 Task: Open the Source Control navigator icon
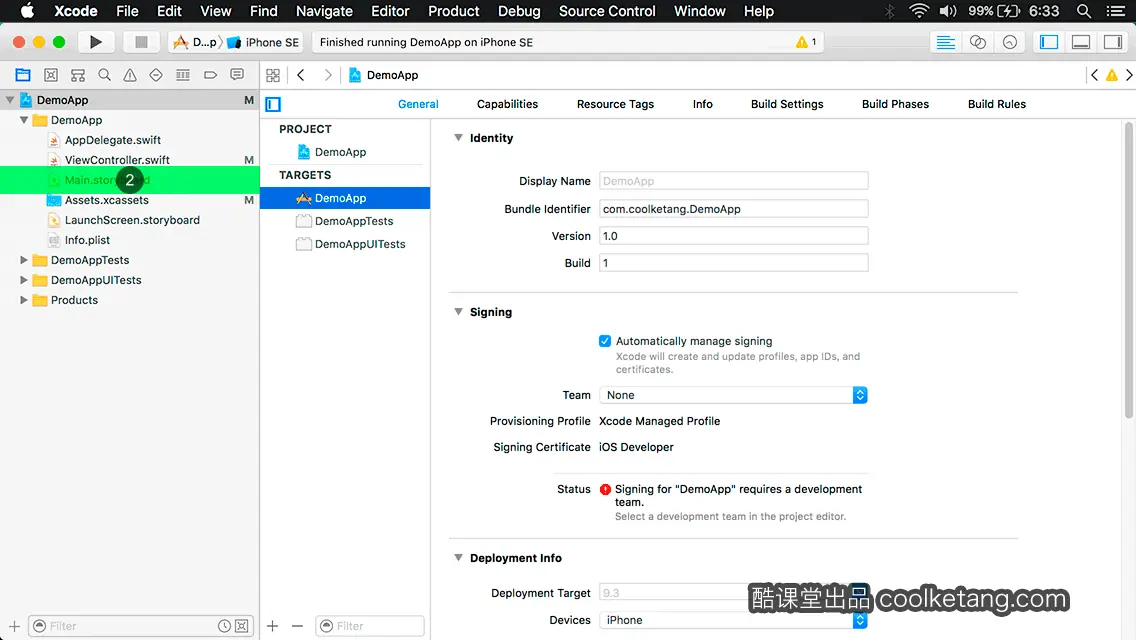(x=51, y=75)
